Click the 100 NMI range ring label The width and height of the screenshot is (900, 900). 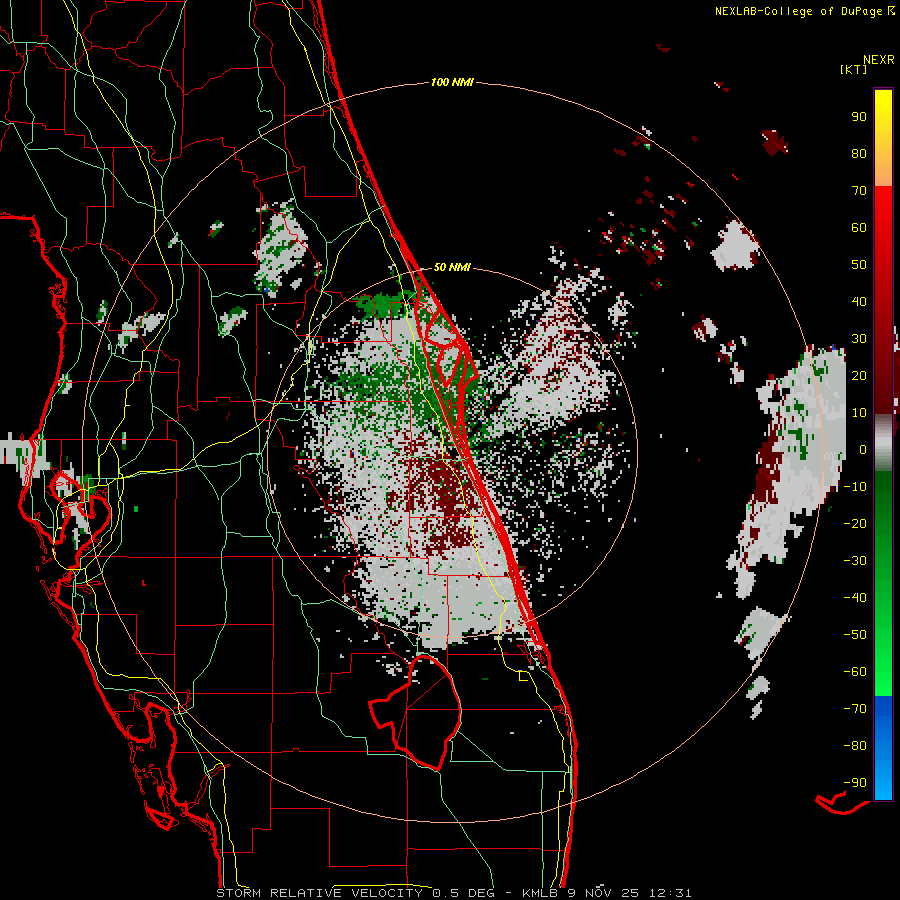click(452, 83)
